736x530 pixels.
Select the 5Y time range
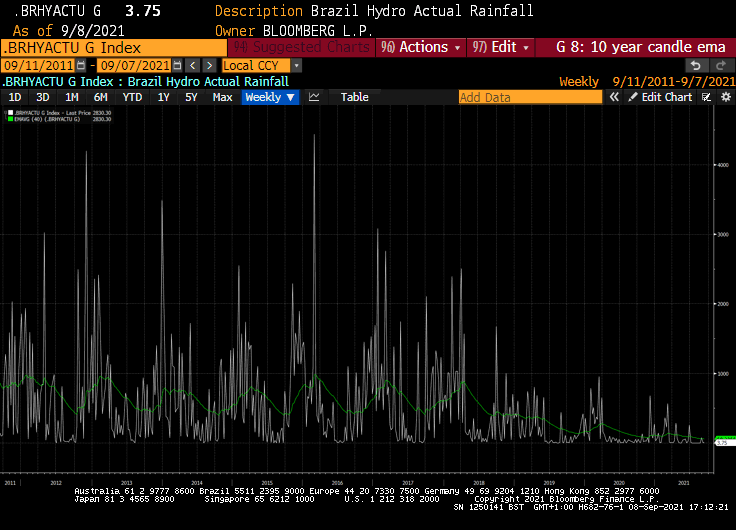point(191,97)
